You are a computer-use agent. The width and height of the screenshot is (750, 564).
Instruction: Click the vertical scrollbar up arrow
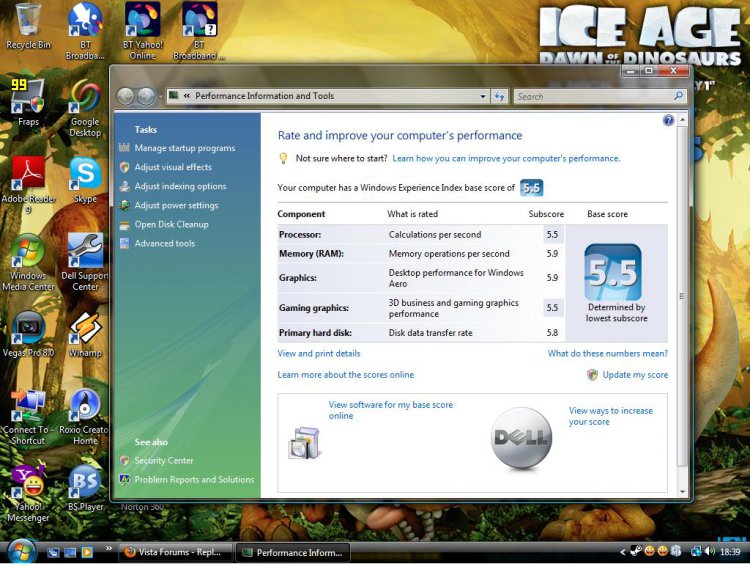[683, 119]
